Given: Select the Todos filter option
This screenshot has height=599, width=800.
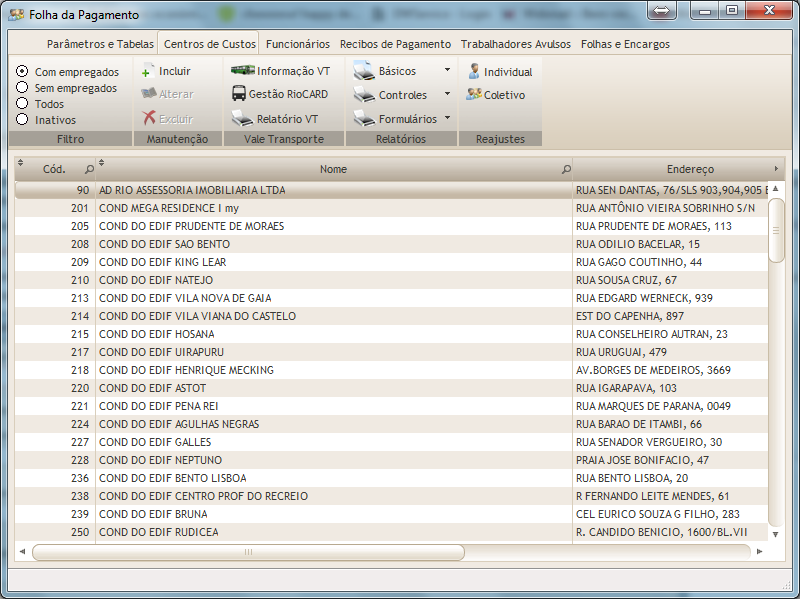Looking at the screenshot, I should click(22, 104).
